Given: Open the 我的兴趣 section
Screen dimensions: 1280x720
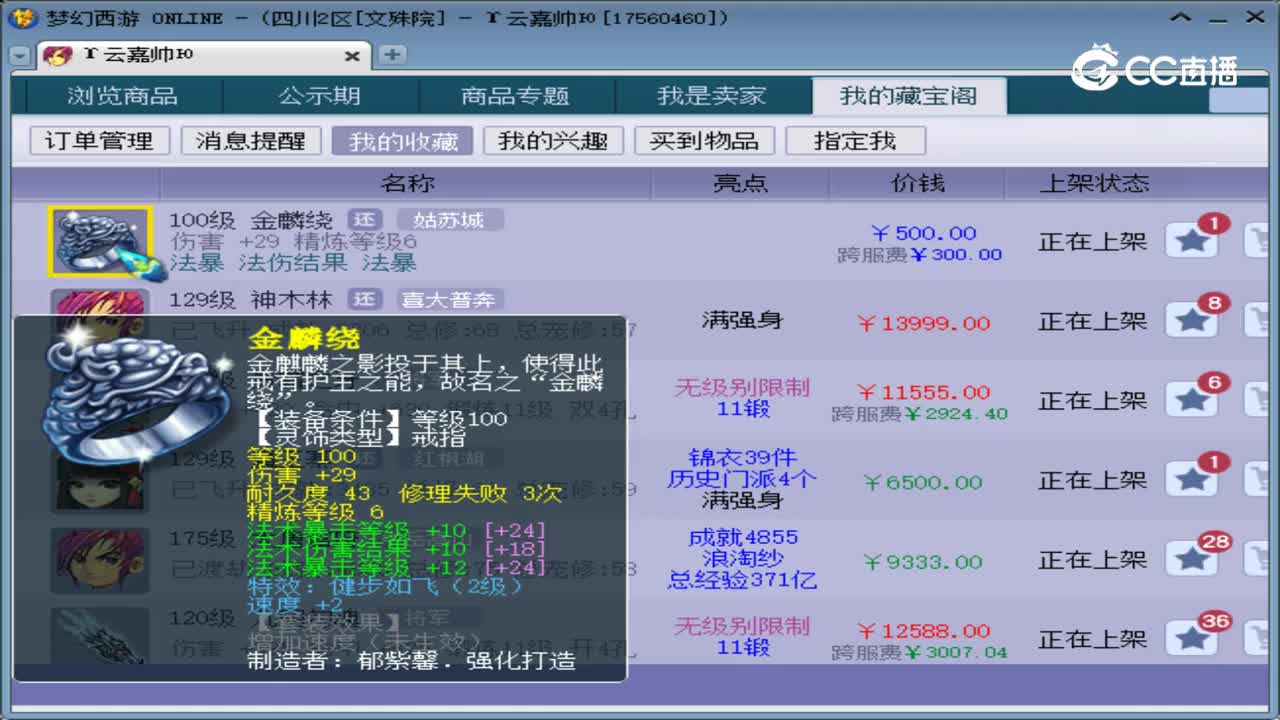Looking at the screenshot, I should pos(553,141).
